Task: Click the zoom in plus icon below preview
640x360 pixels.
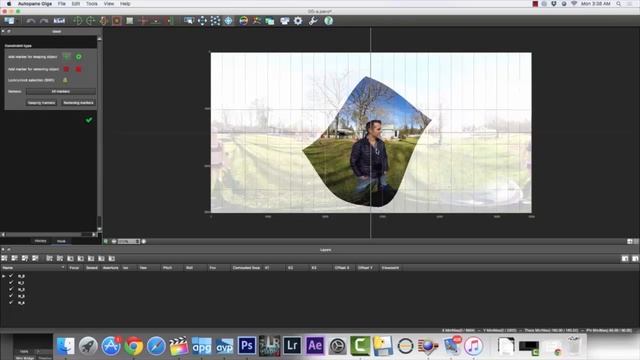Action: pyautogui.click(x=144, y=241)
